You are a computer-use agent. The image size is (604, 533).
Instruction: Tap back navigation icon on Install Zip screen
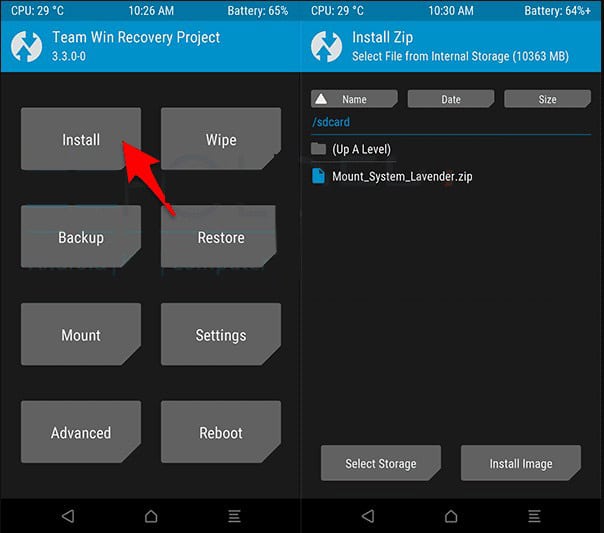point(368,516)
